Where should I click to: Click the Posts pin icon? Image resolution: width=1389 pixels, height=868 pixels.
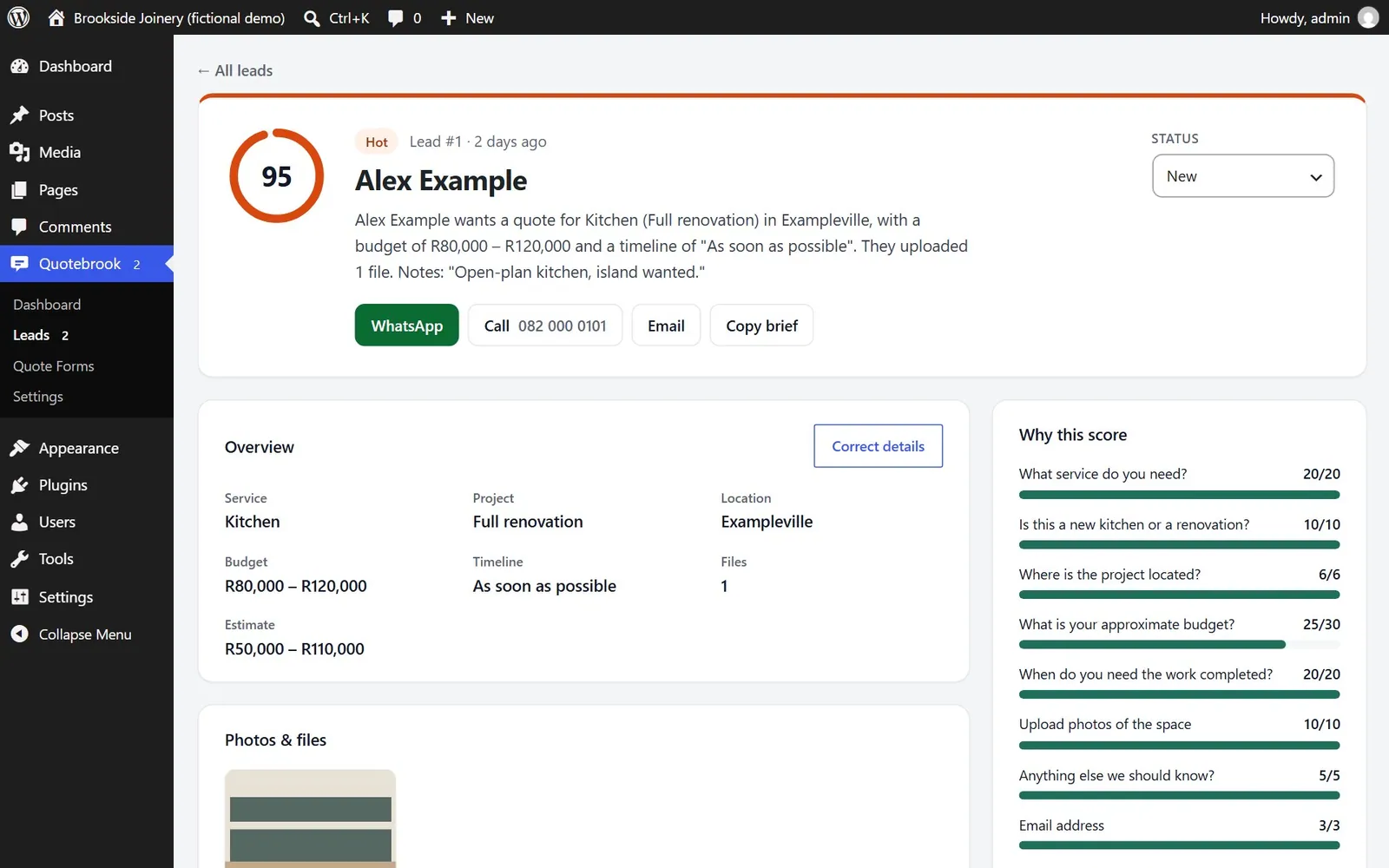click(x=19, y=115)
